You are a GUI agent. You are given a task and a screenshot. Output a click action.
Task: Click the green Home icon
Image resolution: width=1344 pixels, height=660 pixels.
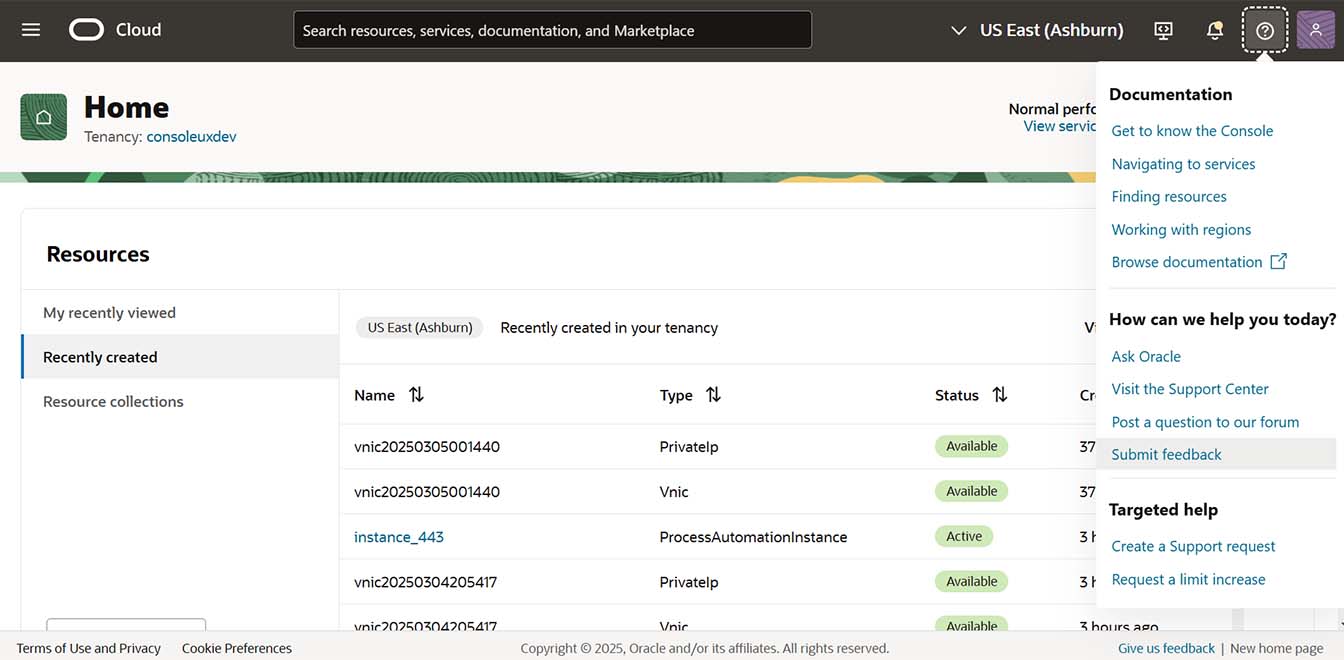click(43, 117)
